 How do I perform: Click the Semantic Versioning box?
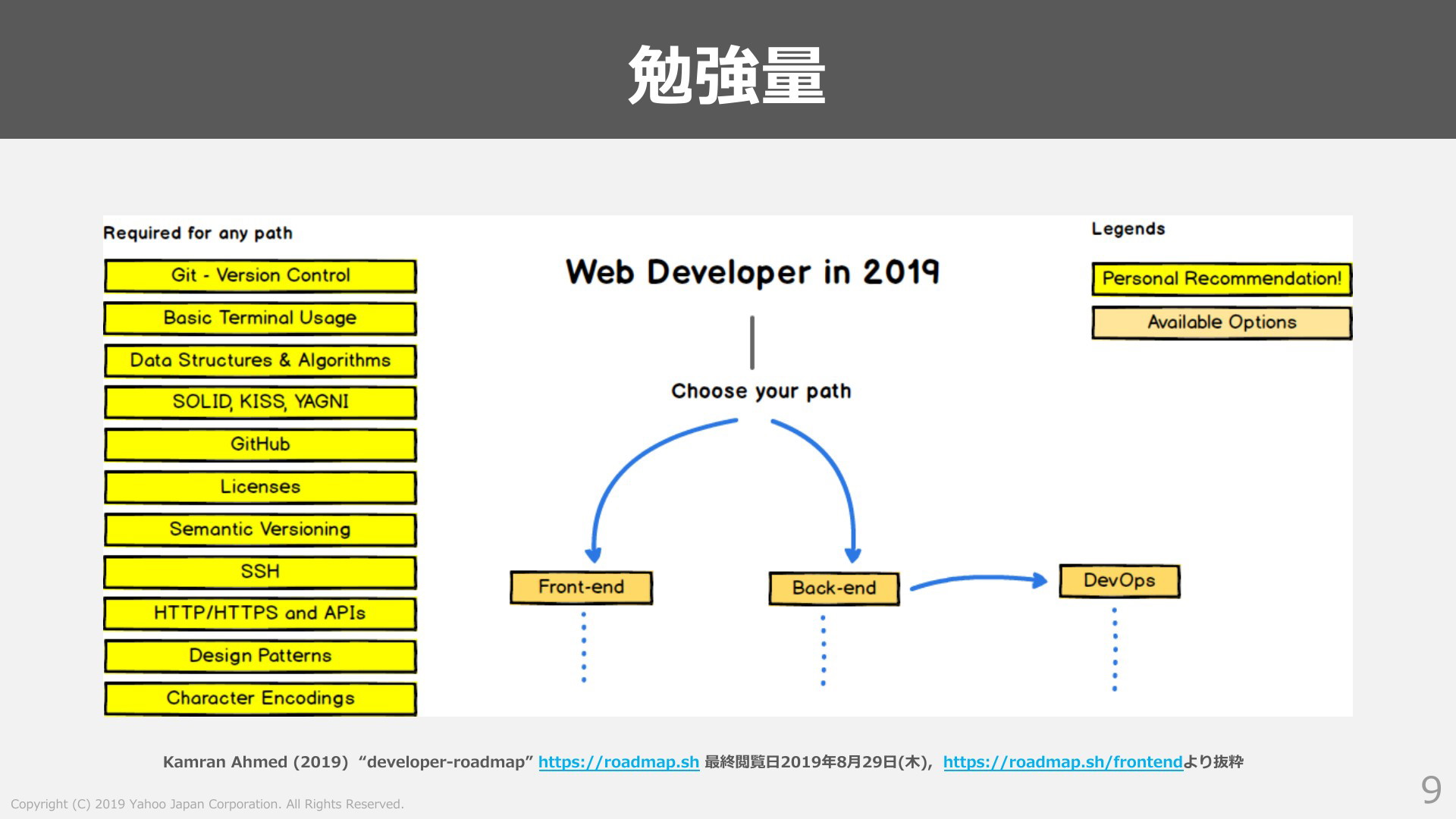click(x=260, y=530)
